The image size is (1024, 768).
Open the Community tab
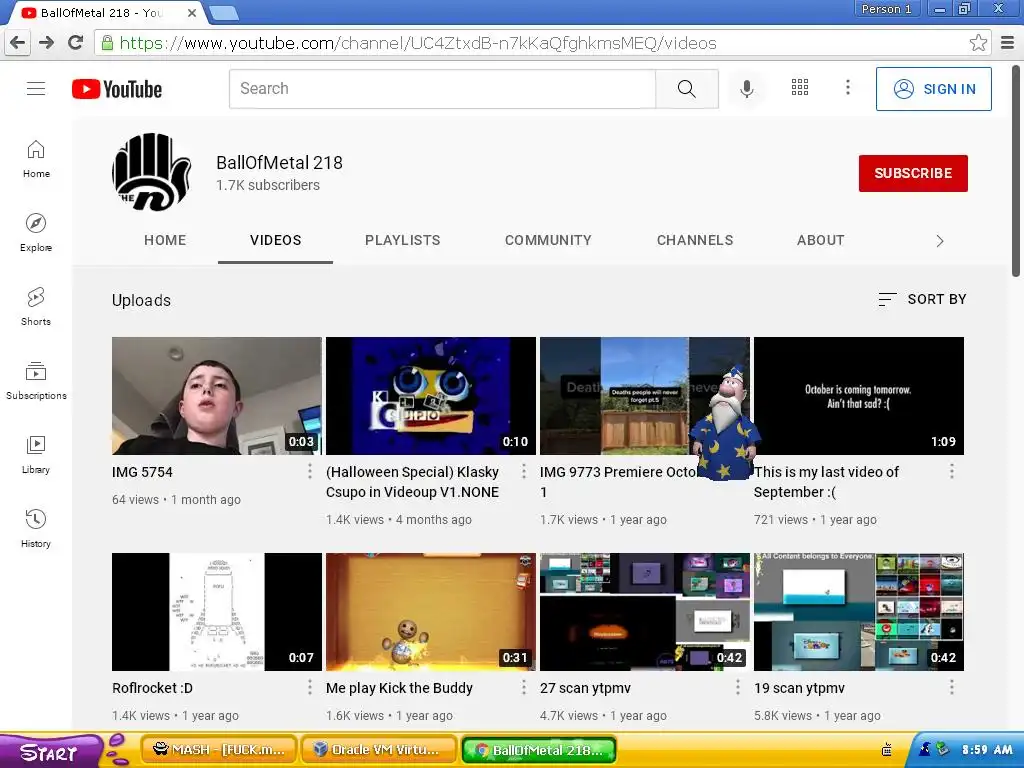(x=548, y=240)
